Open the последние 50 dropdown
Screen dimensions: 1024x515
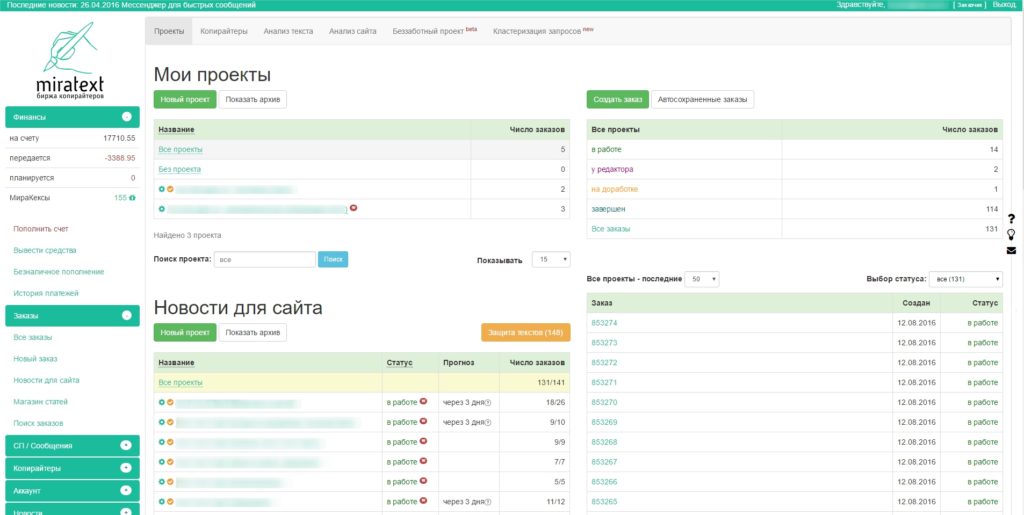click(x=703, y=279)
